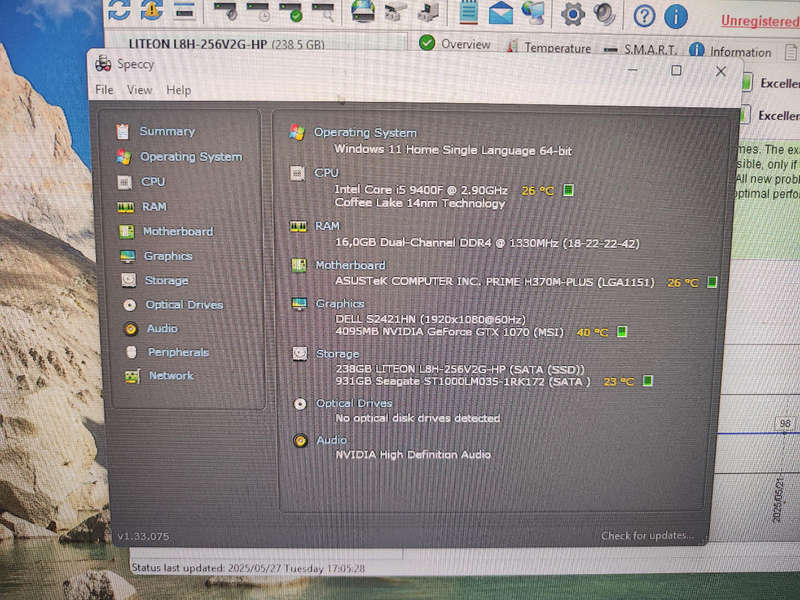This screenshot has height=600, width=800.
Task: Open Peripherals in the Speccy sidebar
Action: point(178,353)
